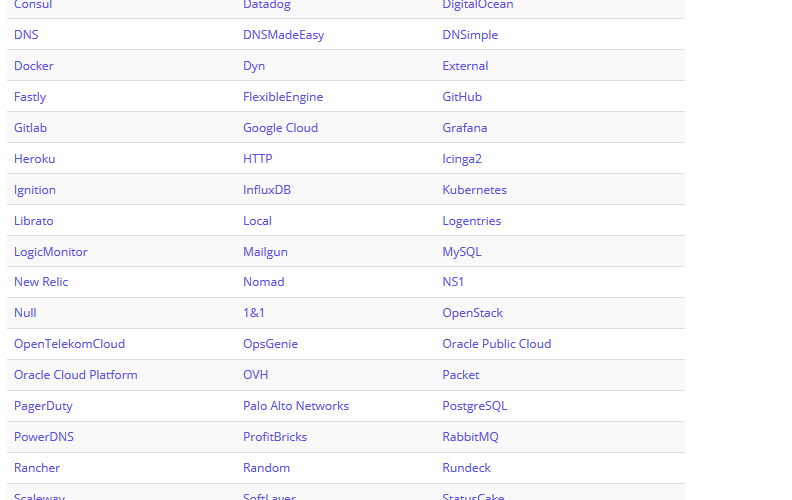Click the MySQL provider link
Viewport: 792px width, 500px height.
(462, 252)
